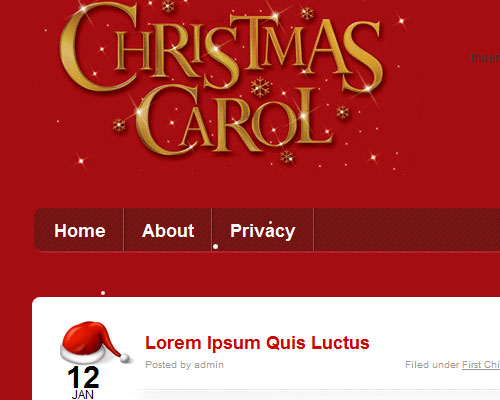Click the gold snowflake right of Carol's L
The image size is (500, 400).
click(x=343, y=112)
